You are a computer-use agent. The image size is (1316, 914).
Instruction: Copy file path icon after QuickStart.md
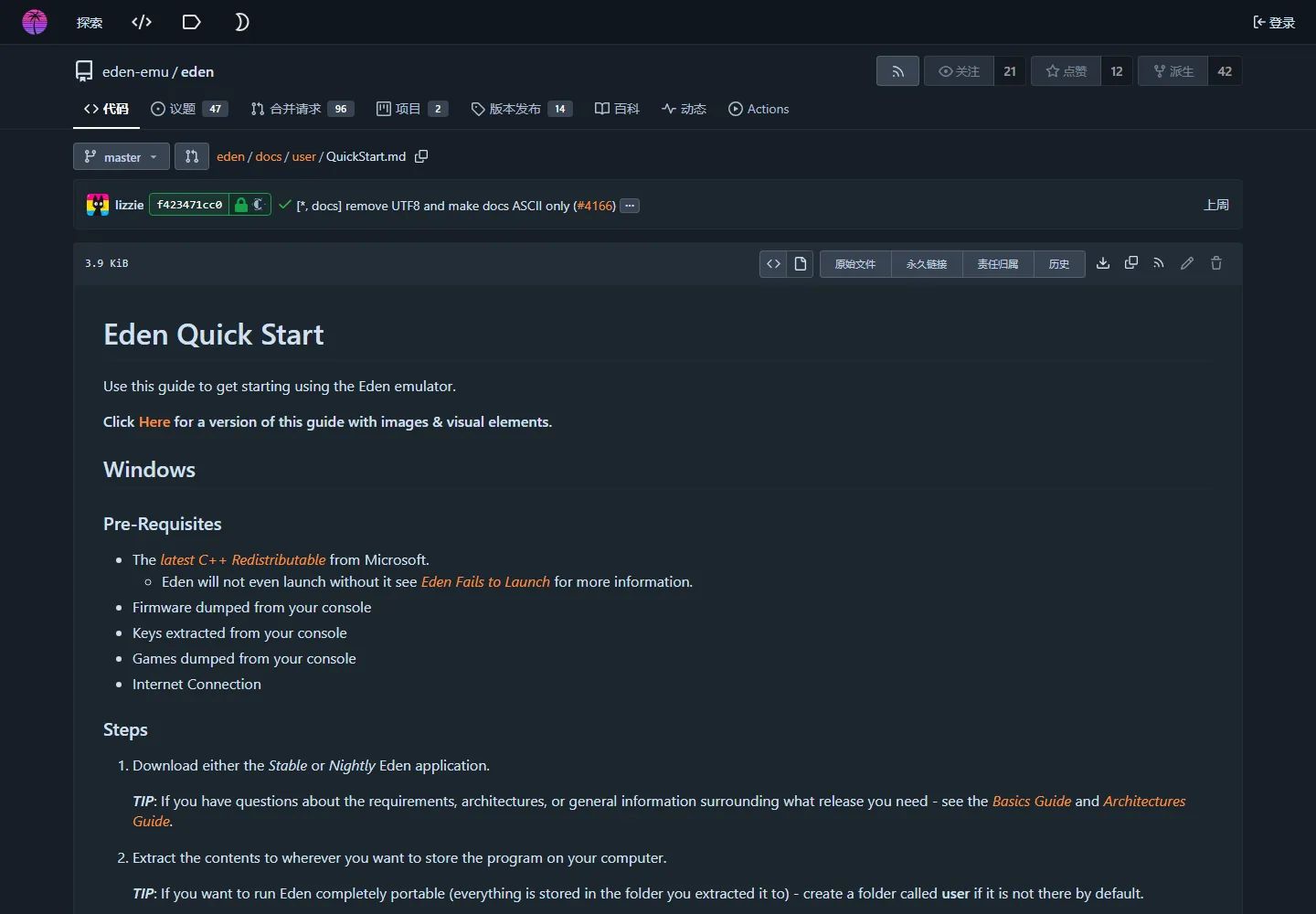point(421,156)
